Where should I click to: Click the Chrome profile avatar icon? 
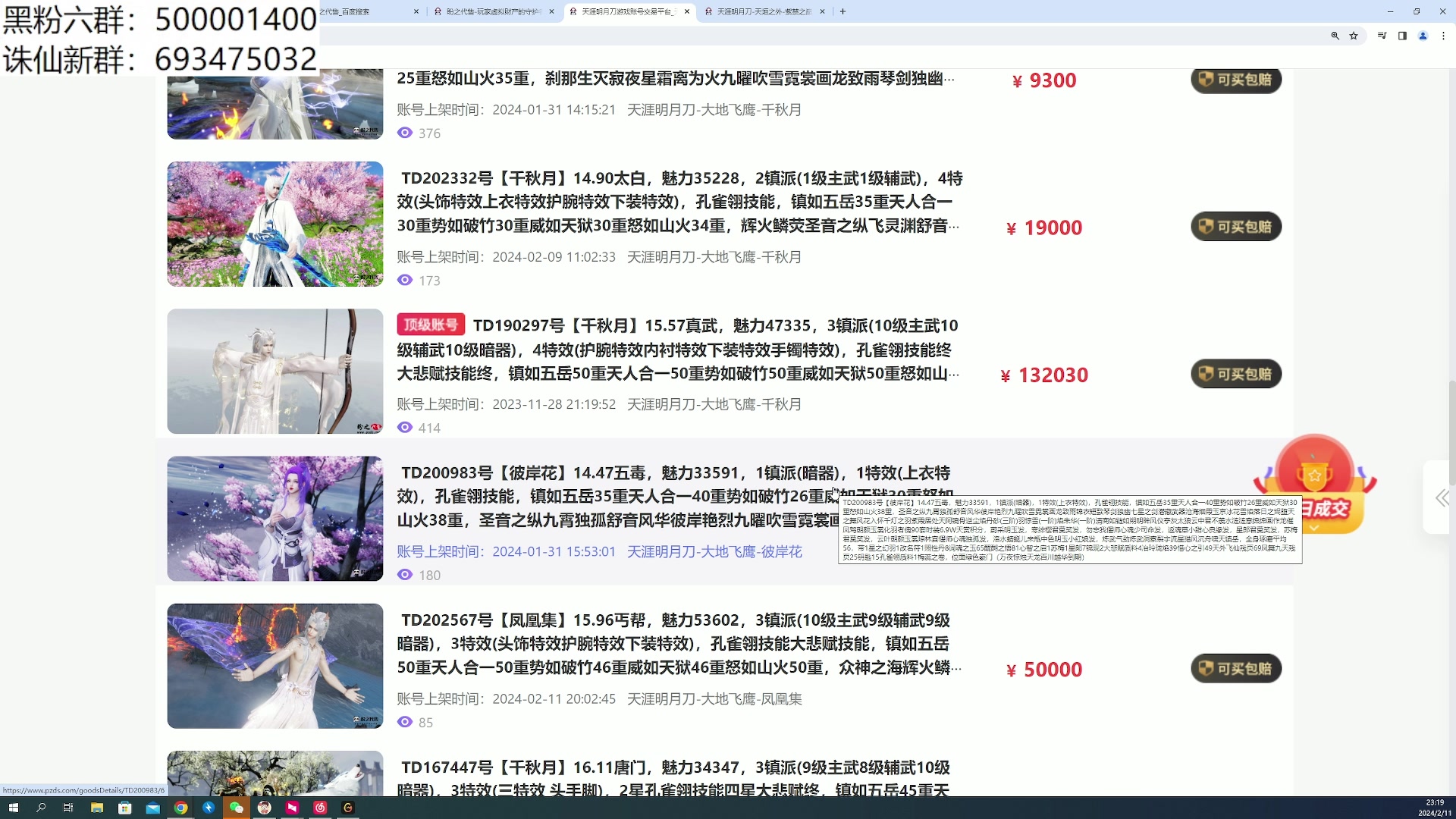(x=1424, y=36)
